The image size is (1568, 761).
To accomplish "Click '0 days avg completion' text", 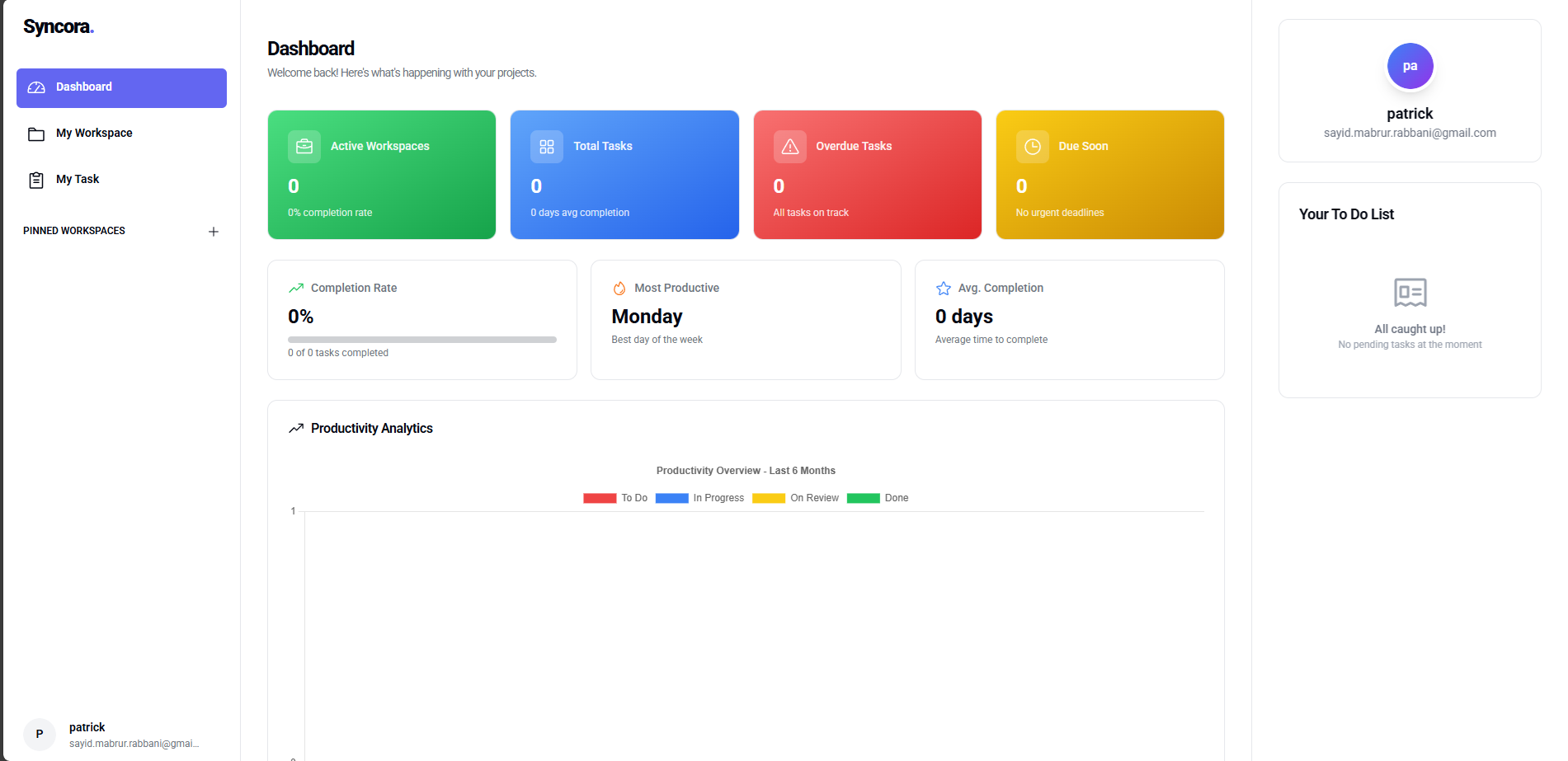I will coord(580,213).
